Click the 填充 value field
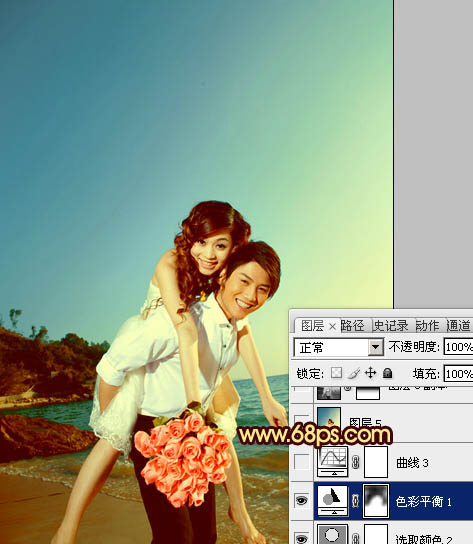This screenshot has height=544, width=473. 458,374
